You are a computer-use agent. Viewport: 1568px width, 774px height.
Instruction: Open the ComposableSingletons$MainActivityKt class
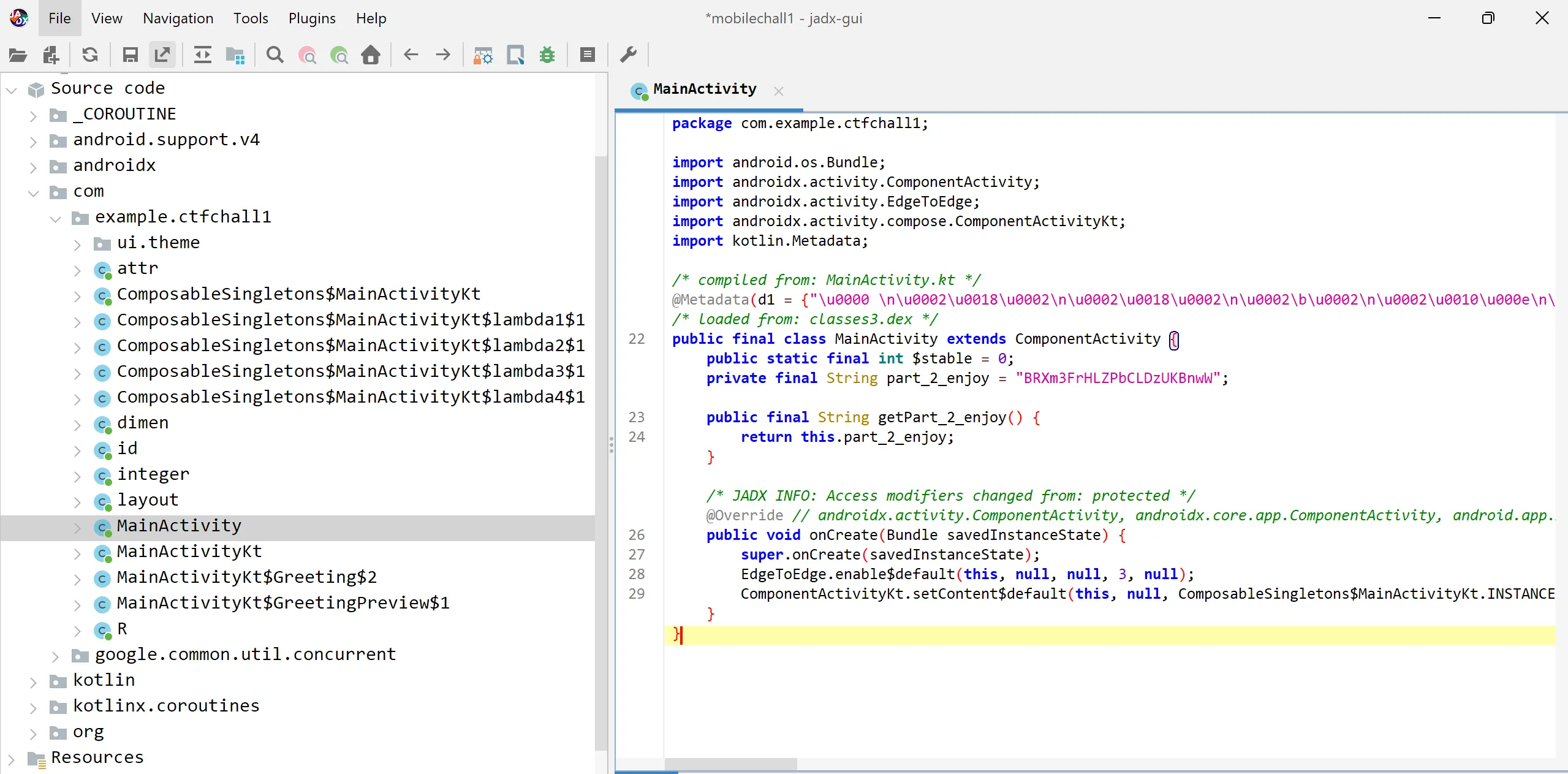tap(298, 294)
